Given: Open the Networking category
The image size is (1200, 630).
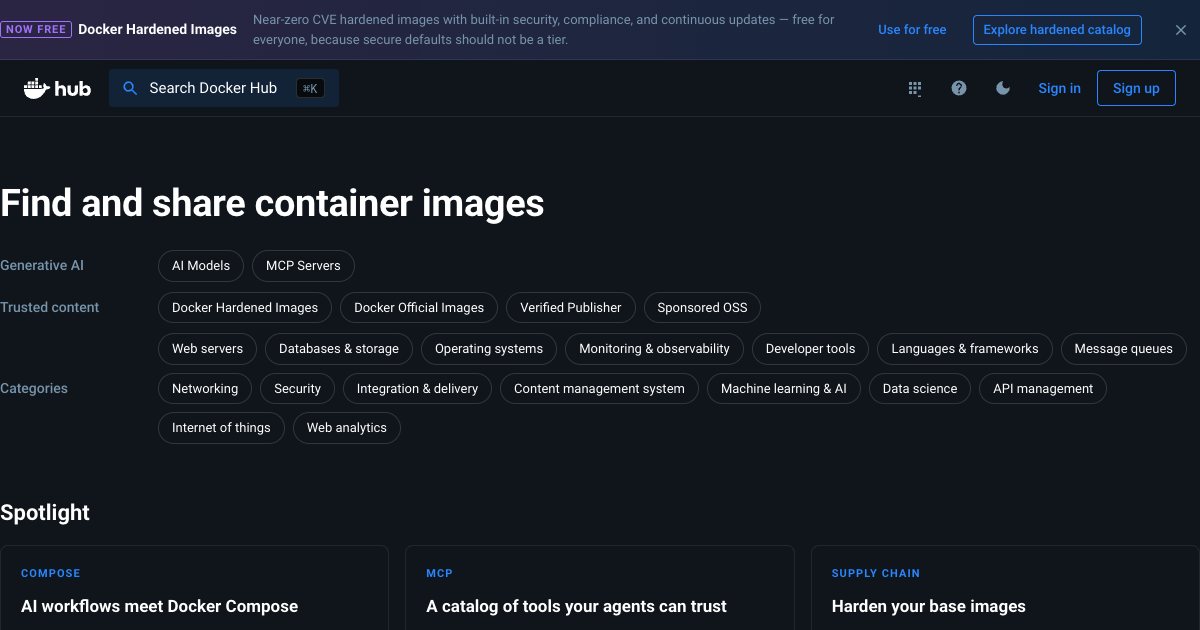Looking at the screenshot, I should tap(205, 389).
